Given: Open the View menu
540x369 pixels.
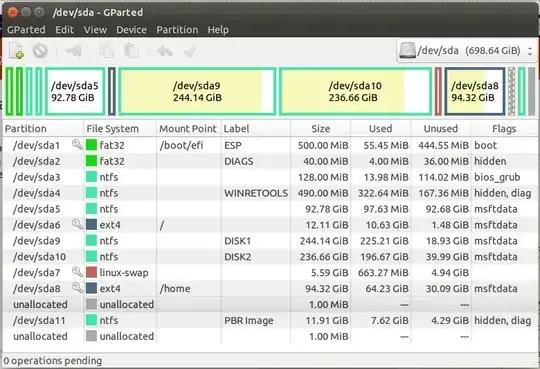Looking at the screenshot, I should [95, 30].
